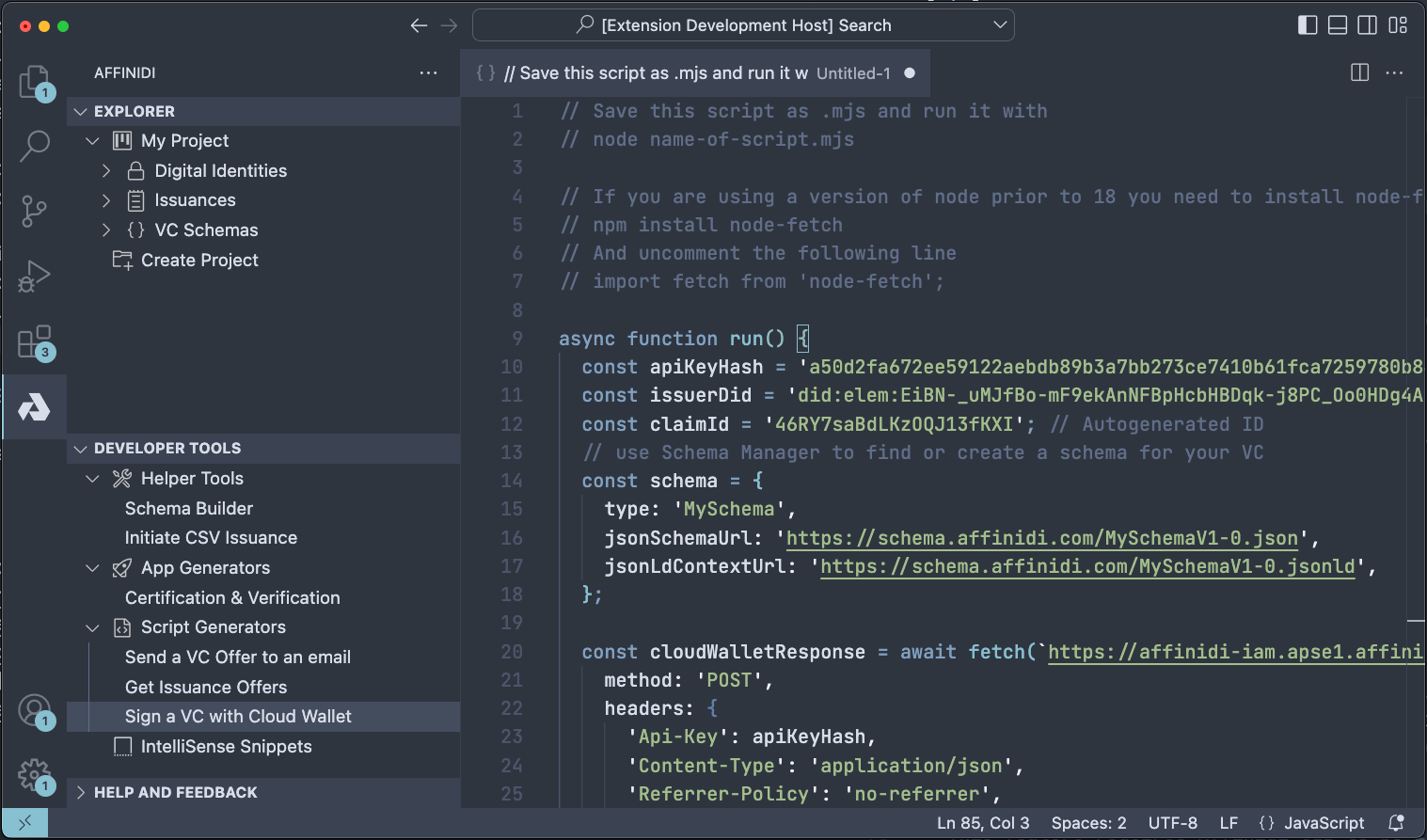Expand the HELP AND FEEDBACK section
The image size is (1427, 840).
point(81,793)
